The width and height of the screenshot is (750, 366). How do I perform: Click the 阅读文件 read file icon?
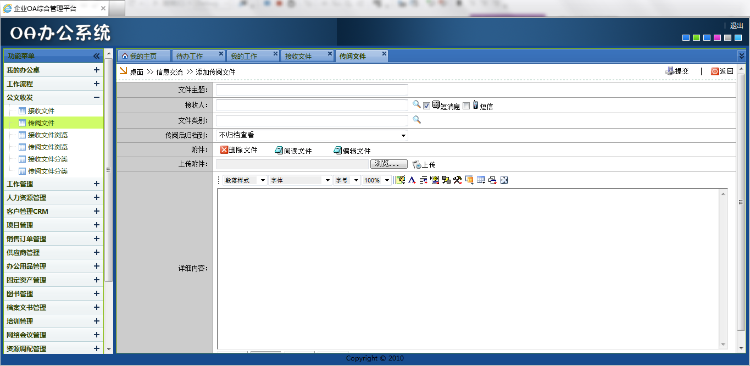coord(278,150)
